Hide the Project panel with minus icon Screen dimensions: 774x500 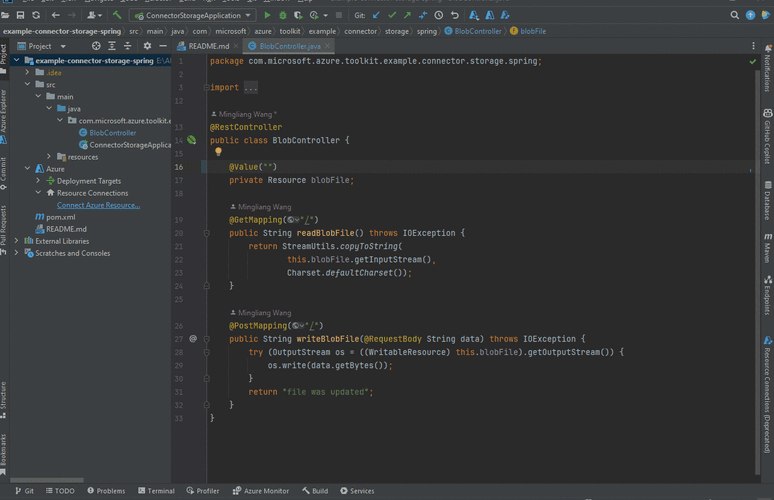163,46
